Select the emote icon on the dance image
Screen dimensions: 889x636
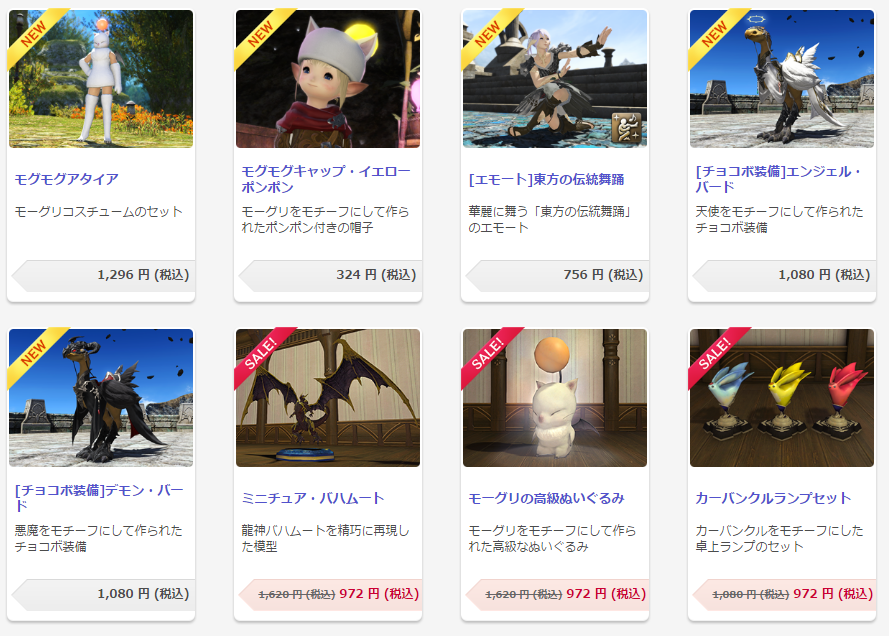point(626,128)
